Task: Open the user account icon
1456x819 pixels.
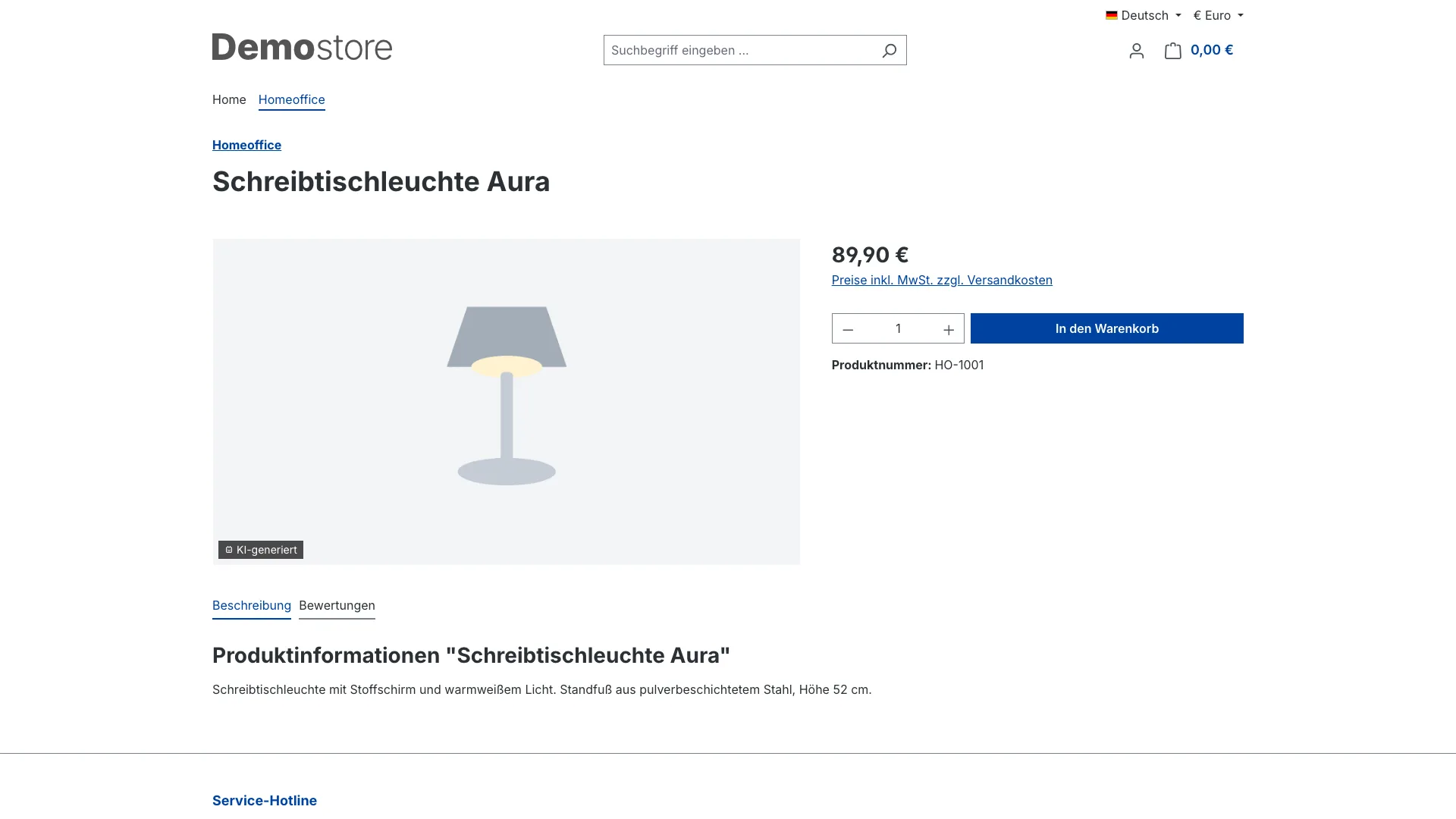Action: pyautogui.click(x=1136, y=50)
